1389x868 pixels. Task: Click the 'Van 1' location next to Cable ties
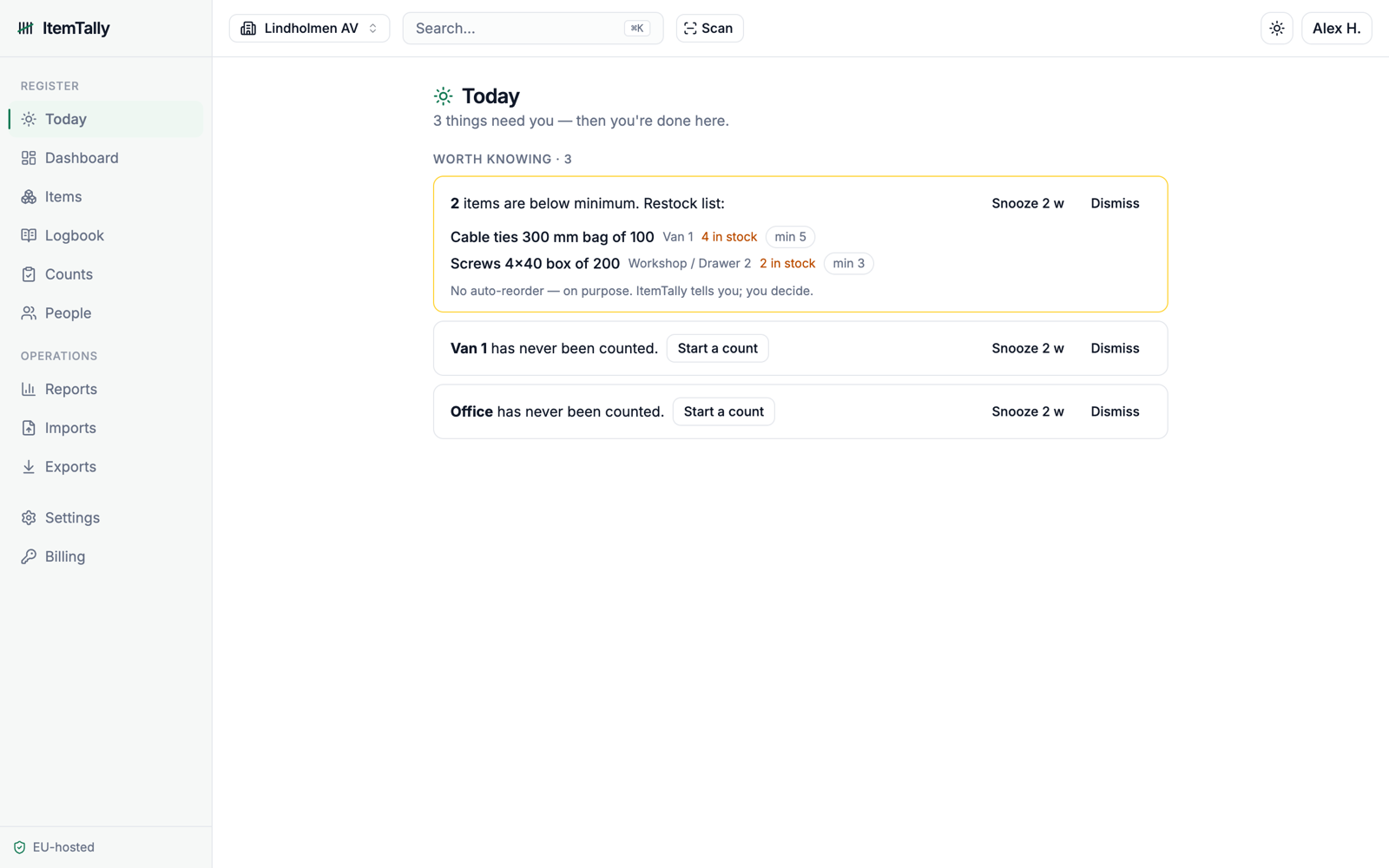[x=678, y=237]
